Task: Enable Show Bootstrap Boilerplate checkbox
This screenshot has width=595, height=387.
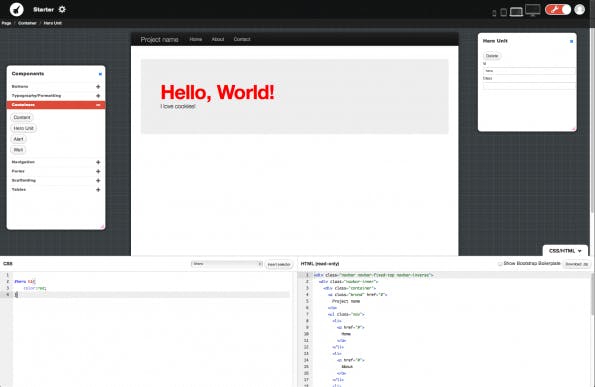Action: (x=500, y=264)
